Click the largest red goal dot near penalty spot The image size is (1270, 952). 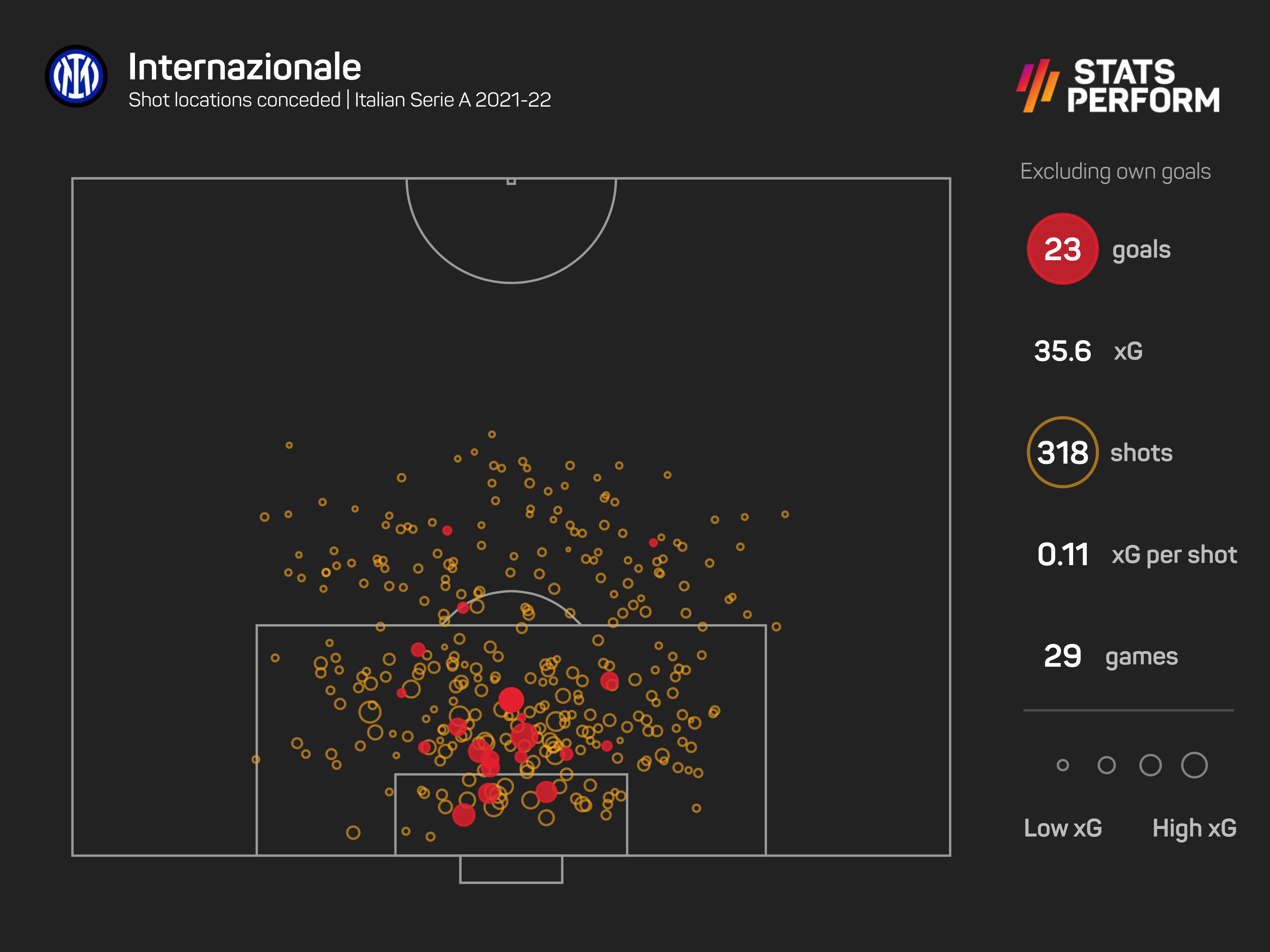point(511,700)
